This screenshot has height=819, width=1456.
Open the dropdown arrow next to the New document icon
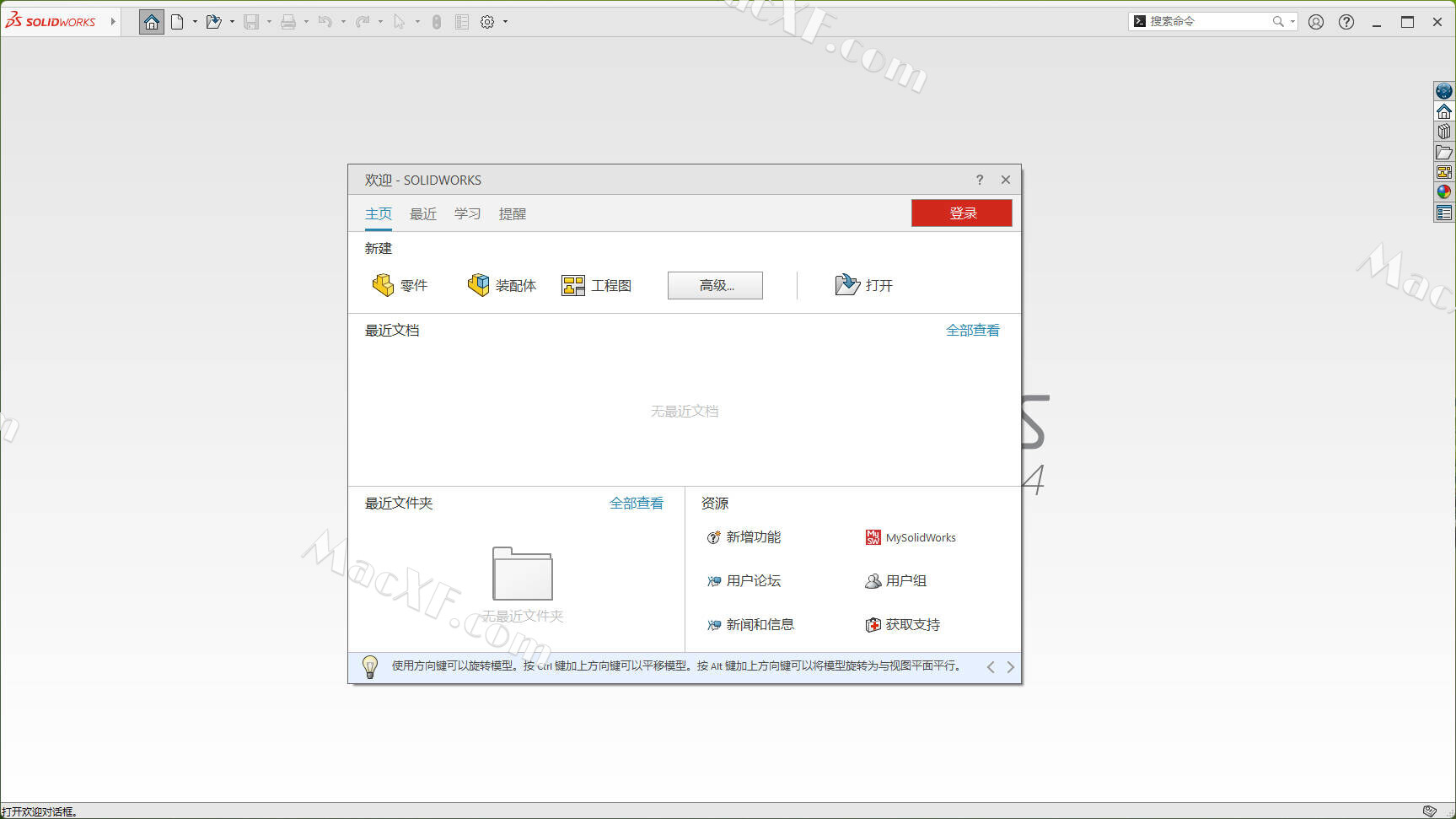[x=195, y=22]
